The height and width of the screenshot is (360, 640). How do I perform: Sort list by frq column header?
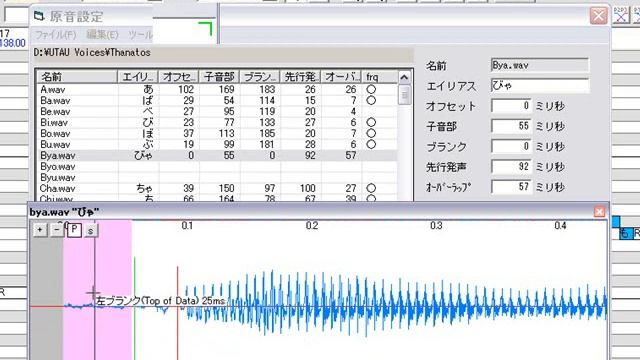pyautogui.click(x=380, y=77)
